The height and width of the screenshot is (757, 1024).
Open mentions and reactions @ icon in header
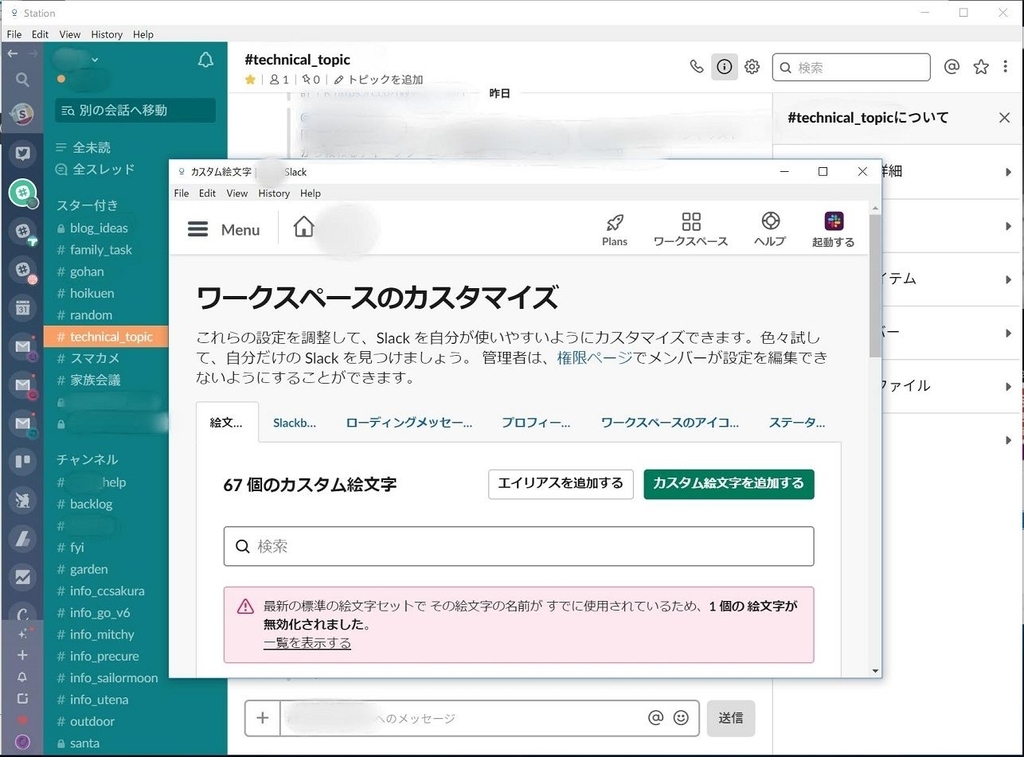[x=952, y=66]
